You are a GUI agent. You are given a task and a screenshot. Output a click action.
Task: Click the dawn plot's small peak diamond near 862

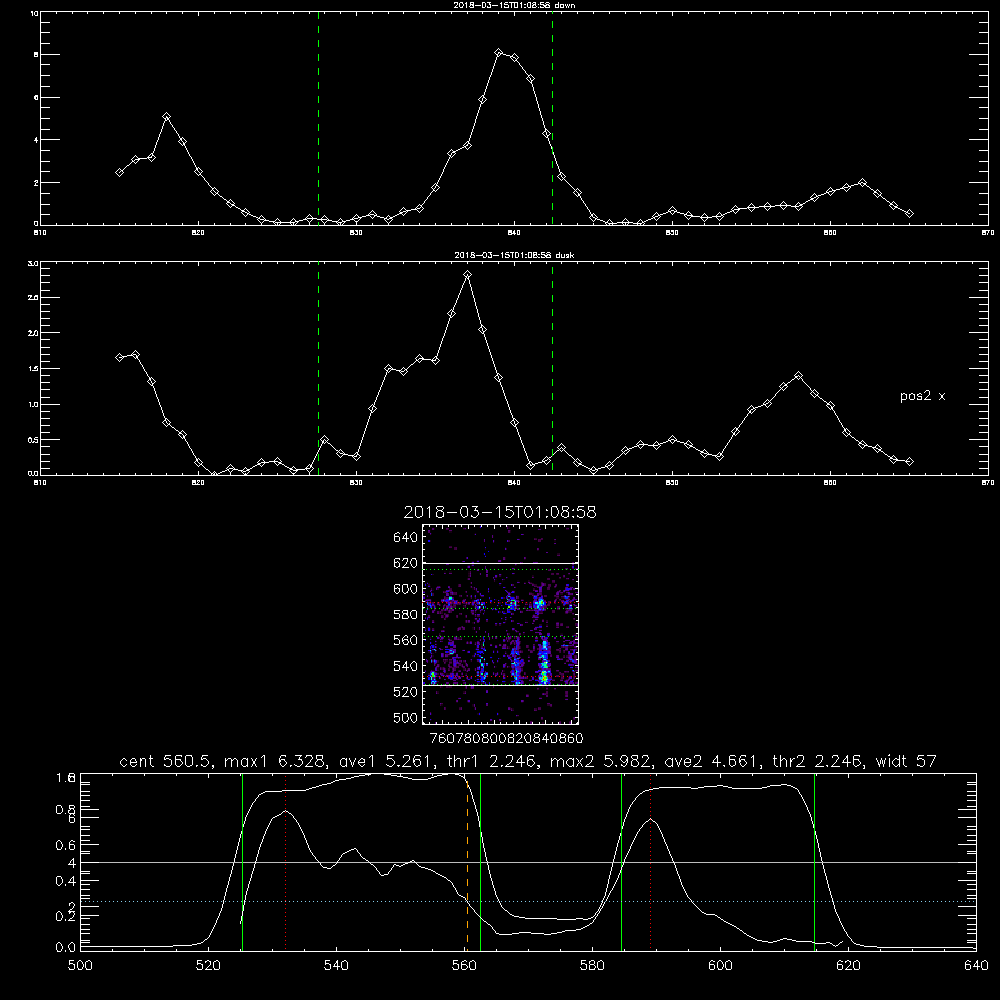[x=862, y=182]
